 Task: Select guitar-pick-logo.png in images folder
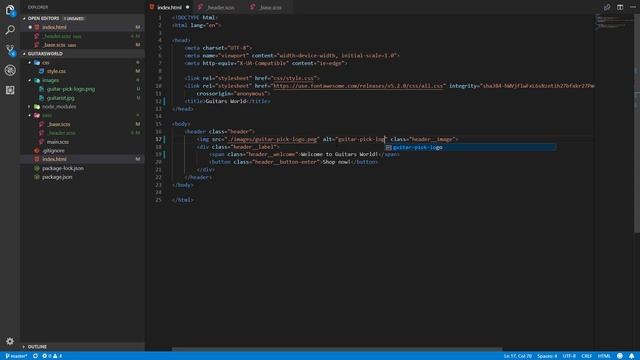[71, 89]
